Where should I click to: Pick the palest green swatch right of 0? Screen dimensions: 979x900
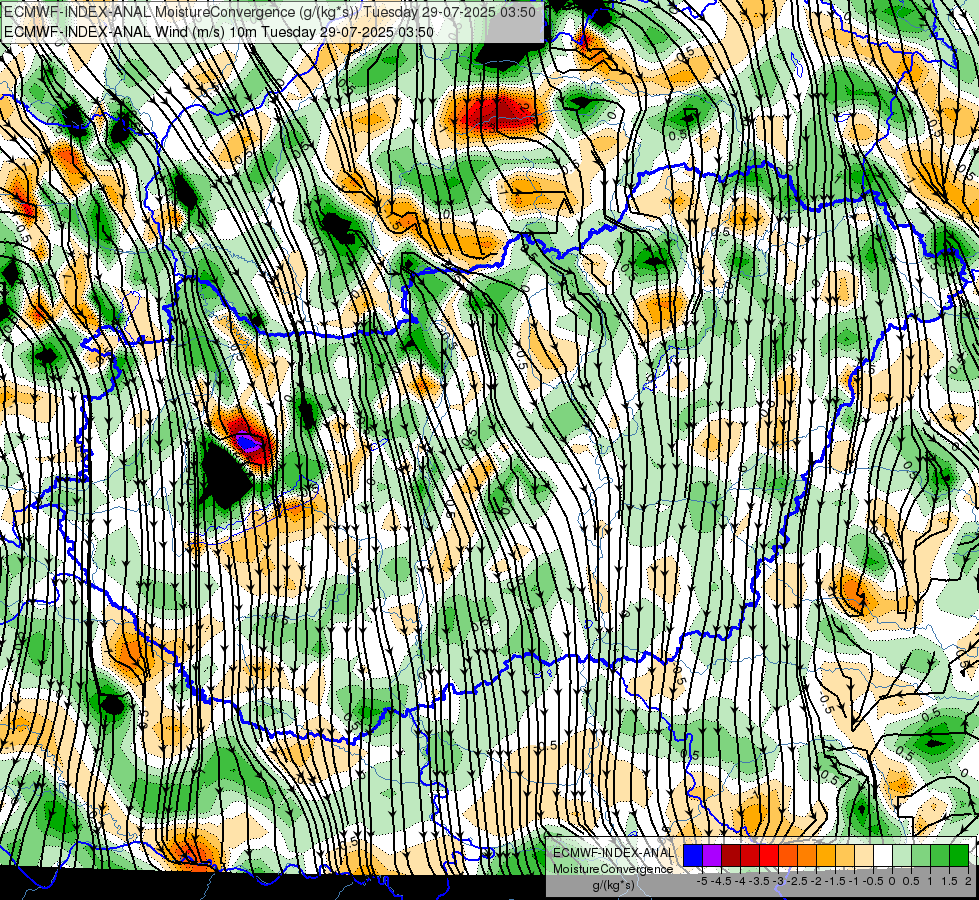(902, 855)
